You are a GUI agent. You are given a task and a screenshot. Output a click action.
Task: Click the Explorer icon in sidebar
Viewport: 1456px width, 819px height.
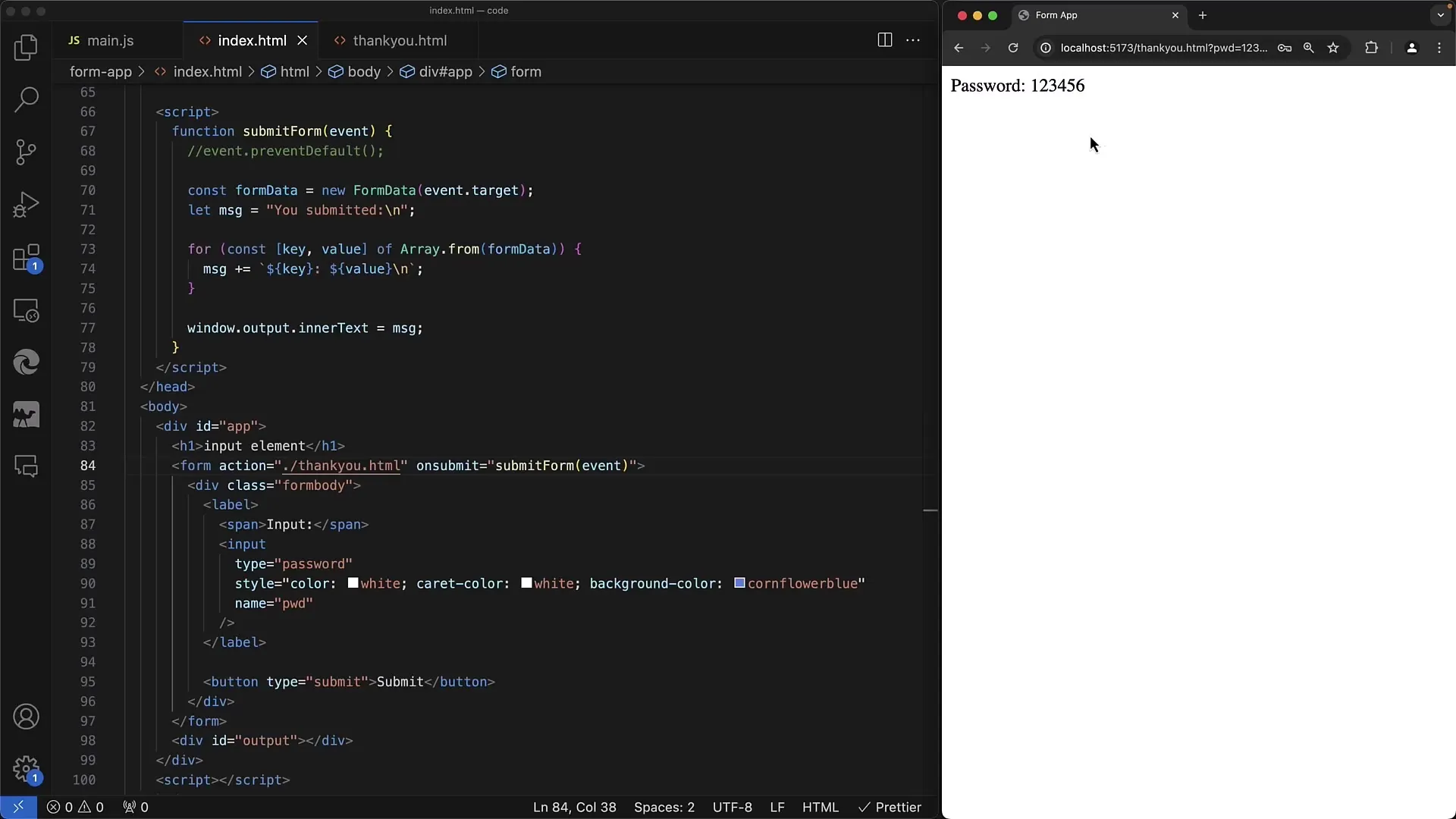click(x=26, y=46)
